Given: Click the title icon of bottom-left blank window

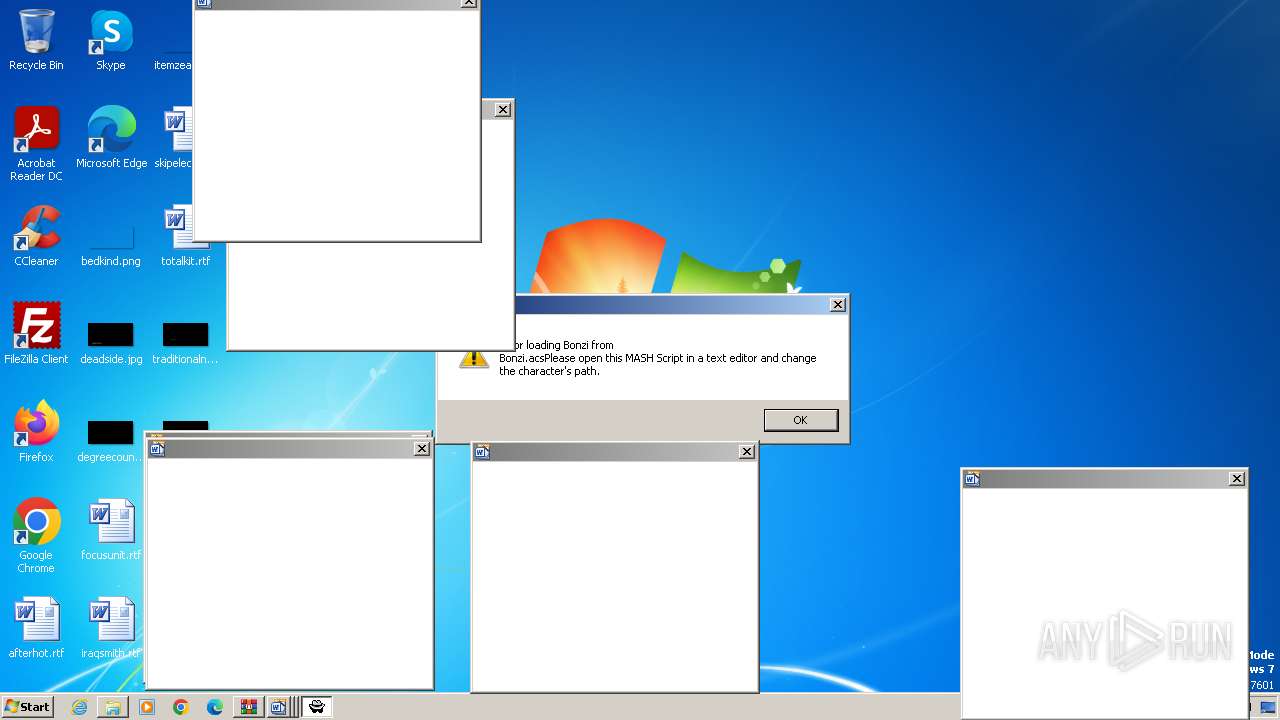Looking at the screenshot, I should click(x=157, y=449).
